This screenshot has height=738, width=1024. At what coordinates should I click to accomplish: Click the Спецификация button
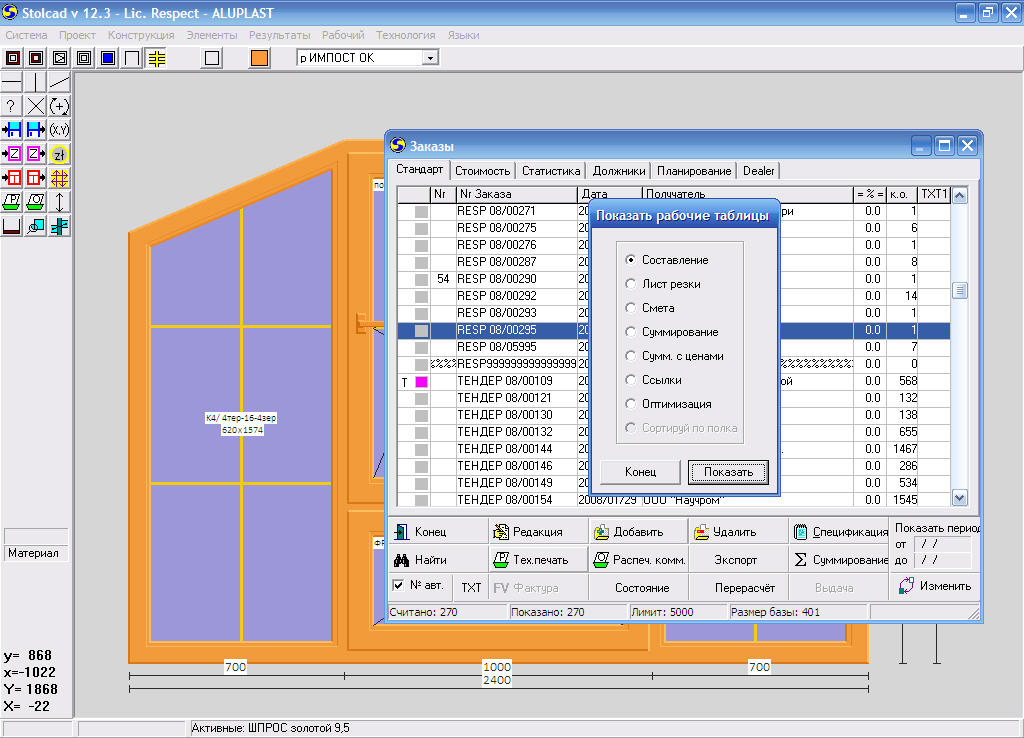(x=839, y=532)
